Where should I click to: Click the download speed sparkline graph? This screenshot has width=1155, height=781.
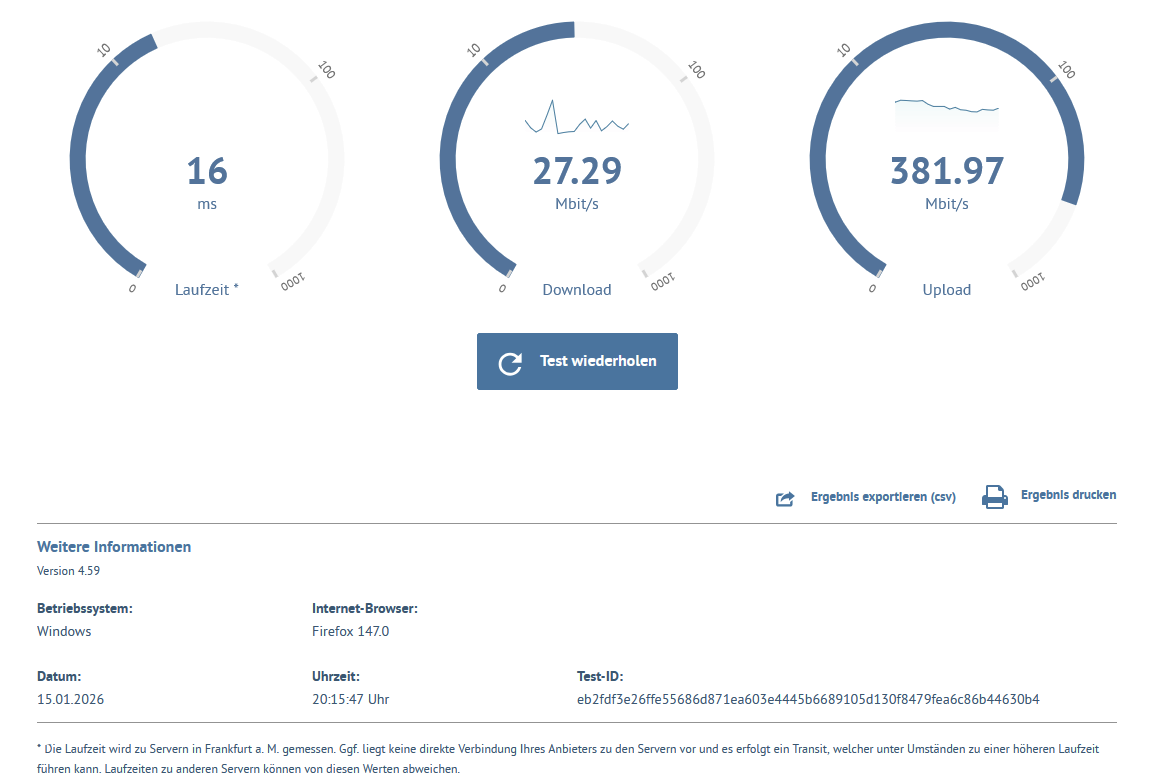(x=576, y=117)
